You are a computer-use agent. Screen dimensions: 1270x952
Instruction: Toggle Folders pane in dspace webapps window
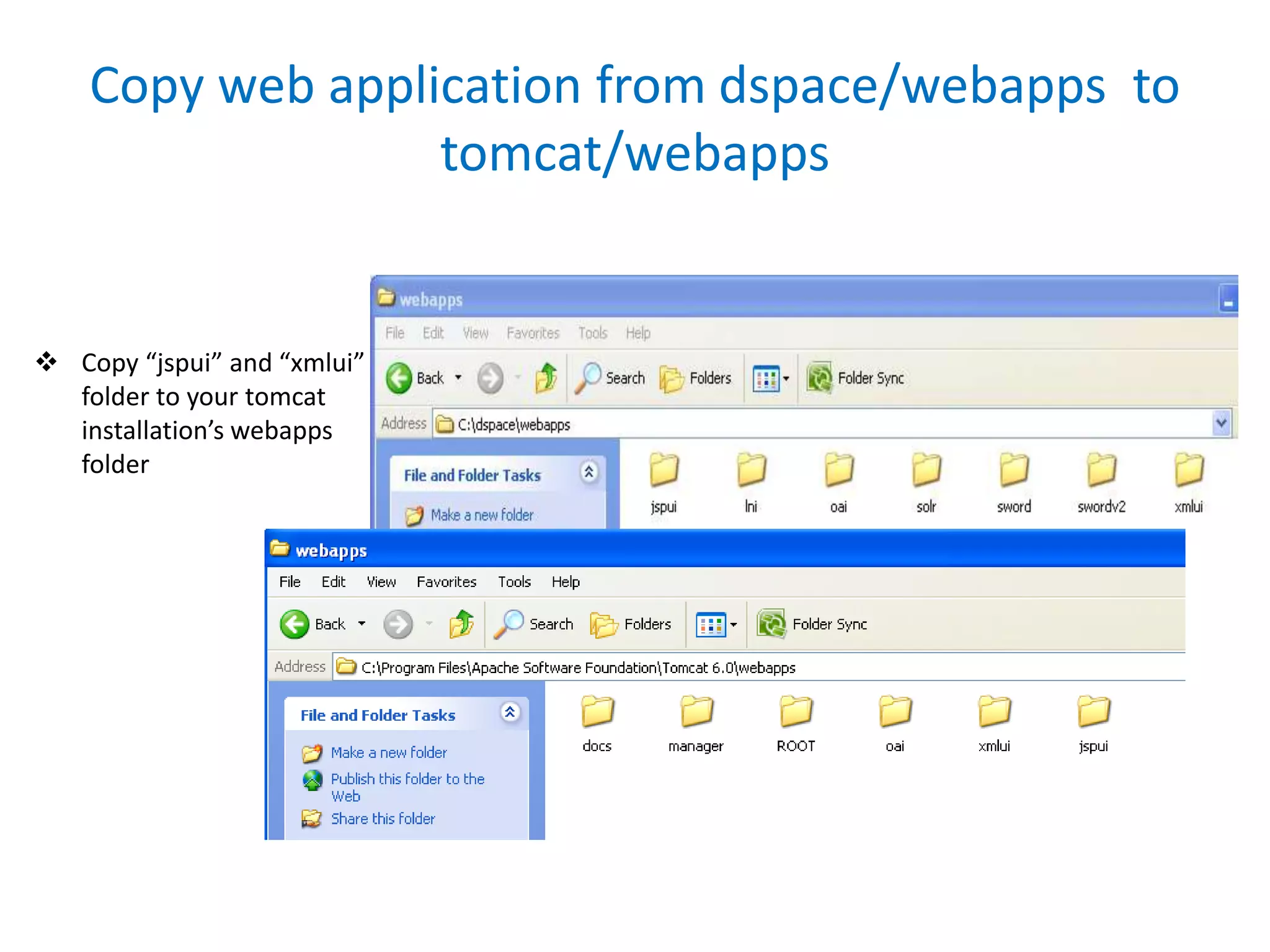[x=695, y=378]
